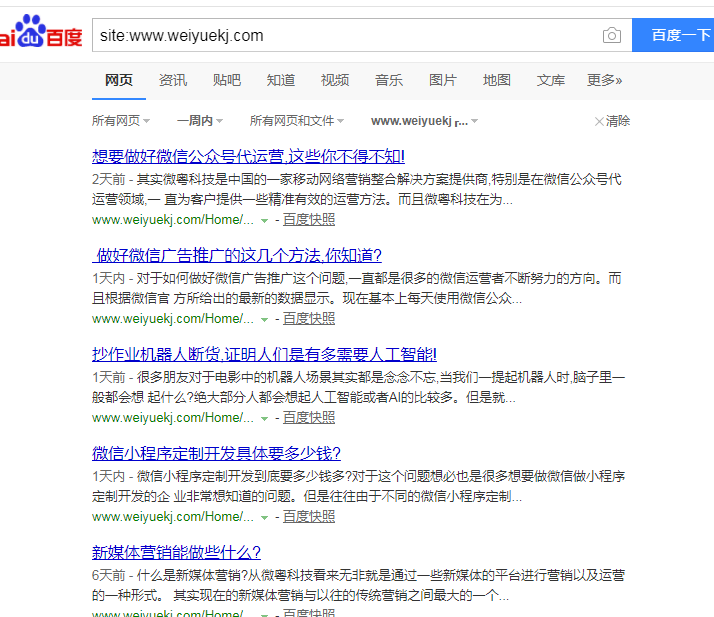Viewport: 714px width, 617px height.
Task: Open the www.weiyuekj site filter dropdown
Action: [x=424, y=121]
